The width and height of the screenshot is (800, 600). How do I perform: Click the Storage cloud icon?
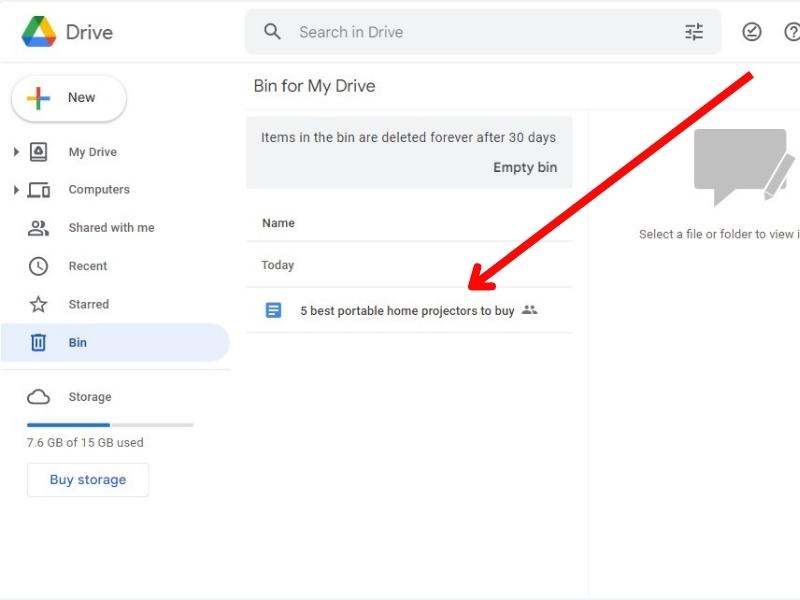(38, 397)
